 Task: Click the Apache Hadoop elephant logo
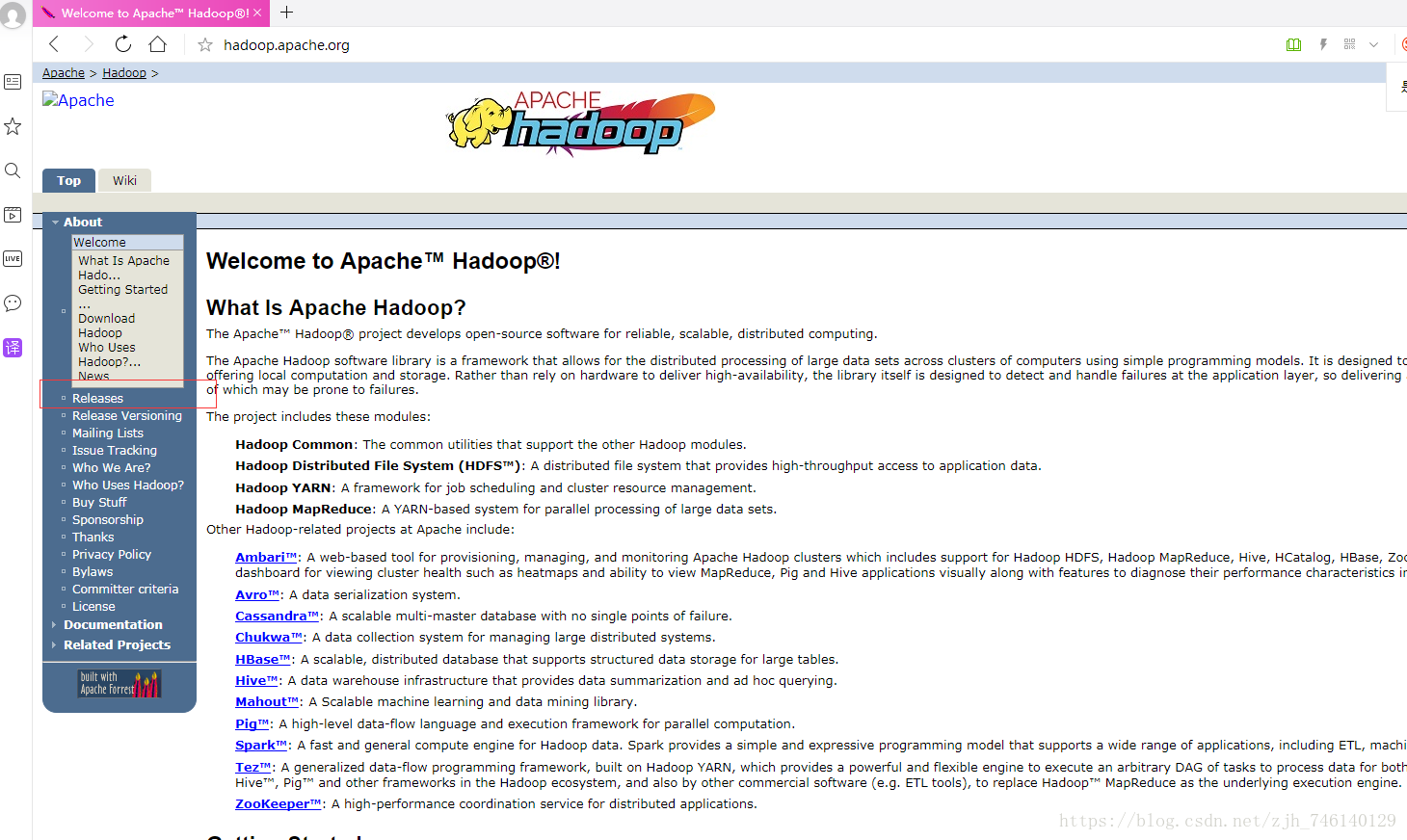point(581,123)
